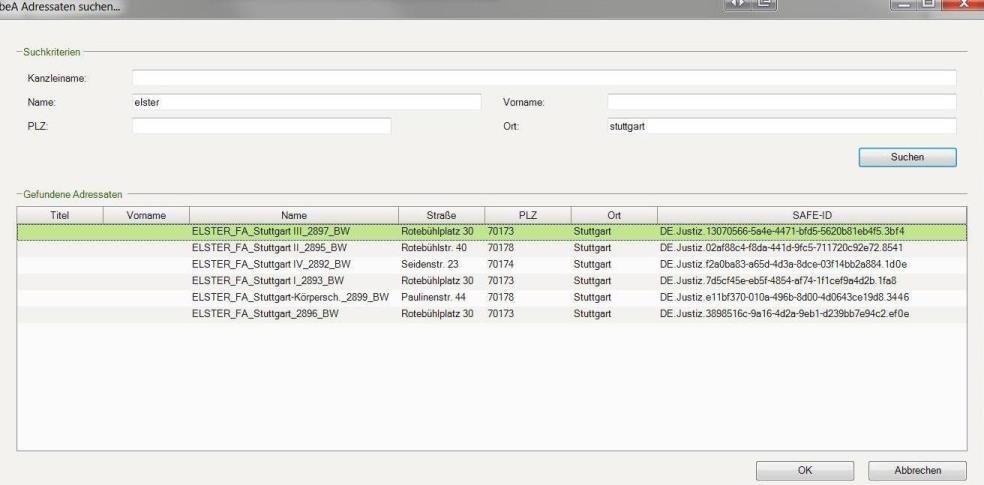This screenshot has height=485, width=984.
Task: Click the Ort field containing stuttgart
Action: 781,126
